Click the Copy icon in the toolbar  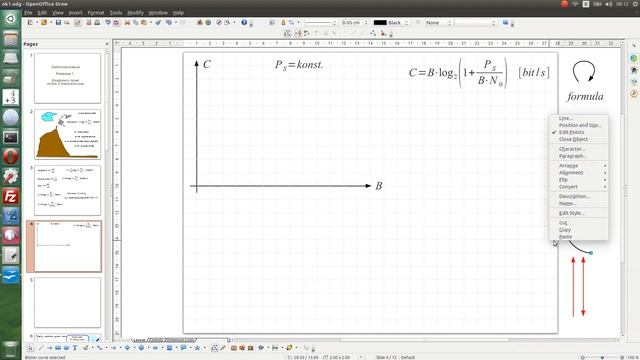[x=136, y=22]
